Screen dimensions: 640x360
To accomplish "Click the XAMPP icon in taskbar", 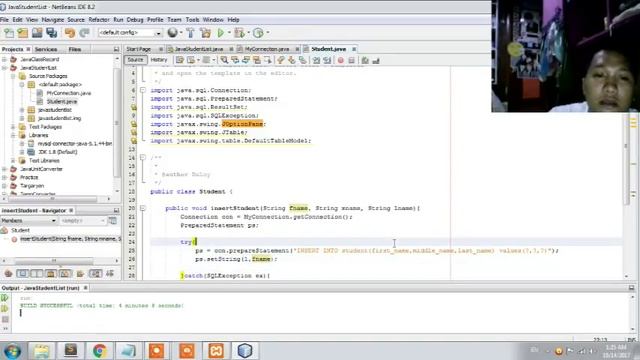I will point(216,351).
